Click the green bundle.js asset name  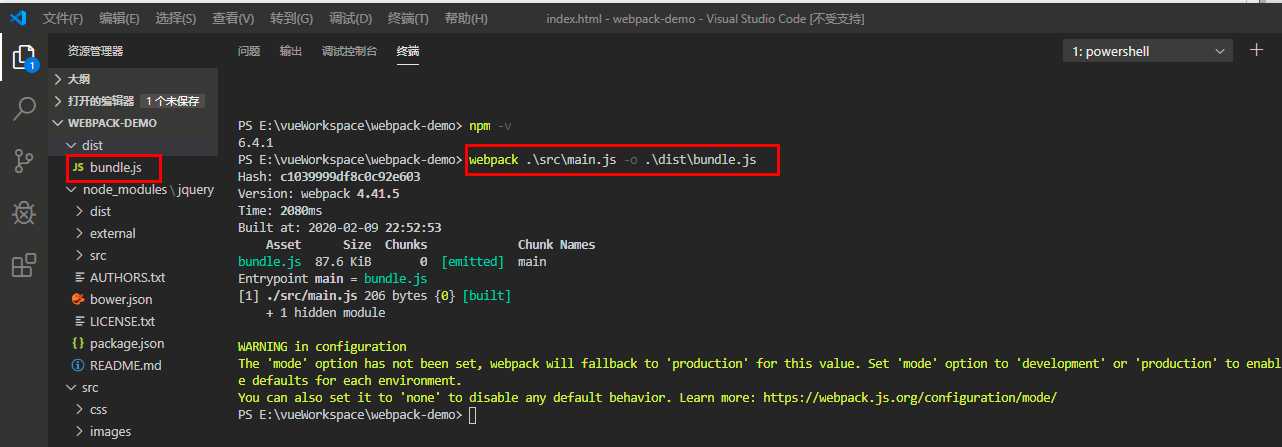coord(269,261)
